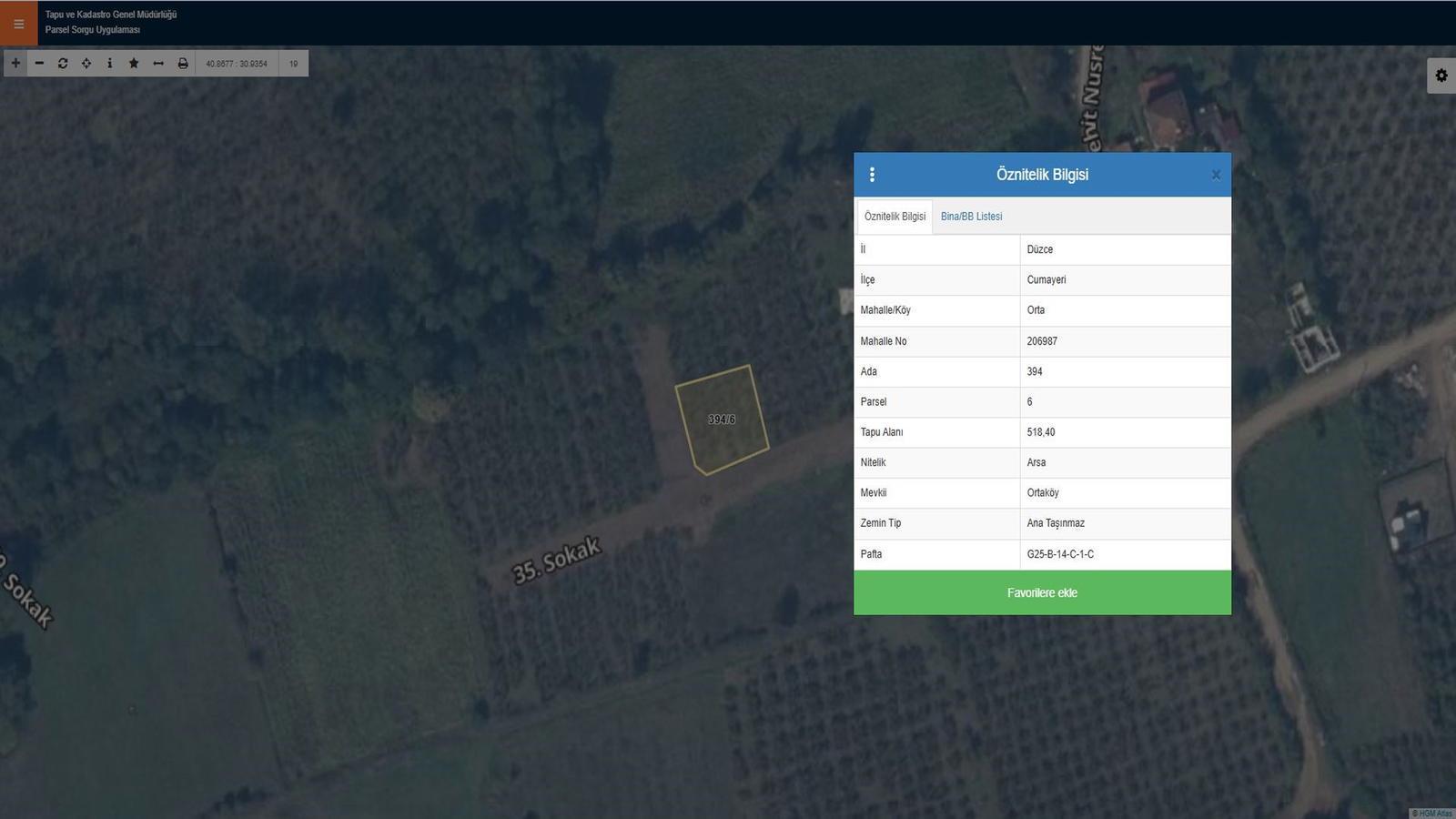Click the refresh map icon
The height and width of the screenshot is (819, 1456).
(x=63, y=63)
